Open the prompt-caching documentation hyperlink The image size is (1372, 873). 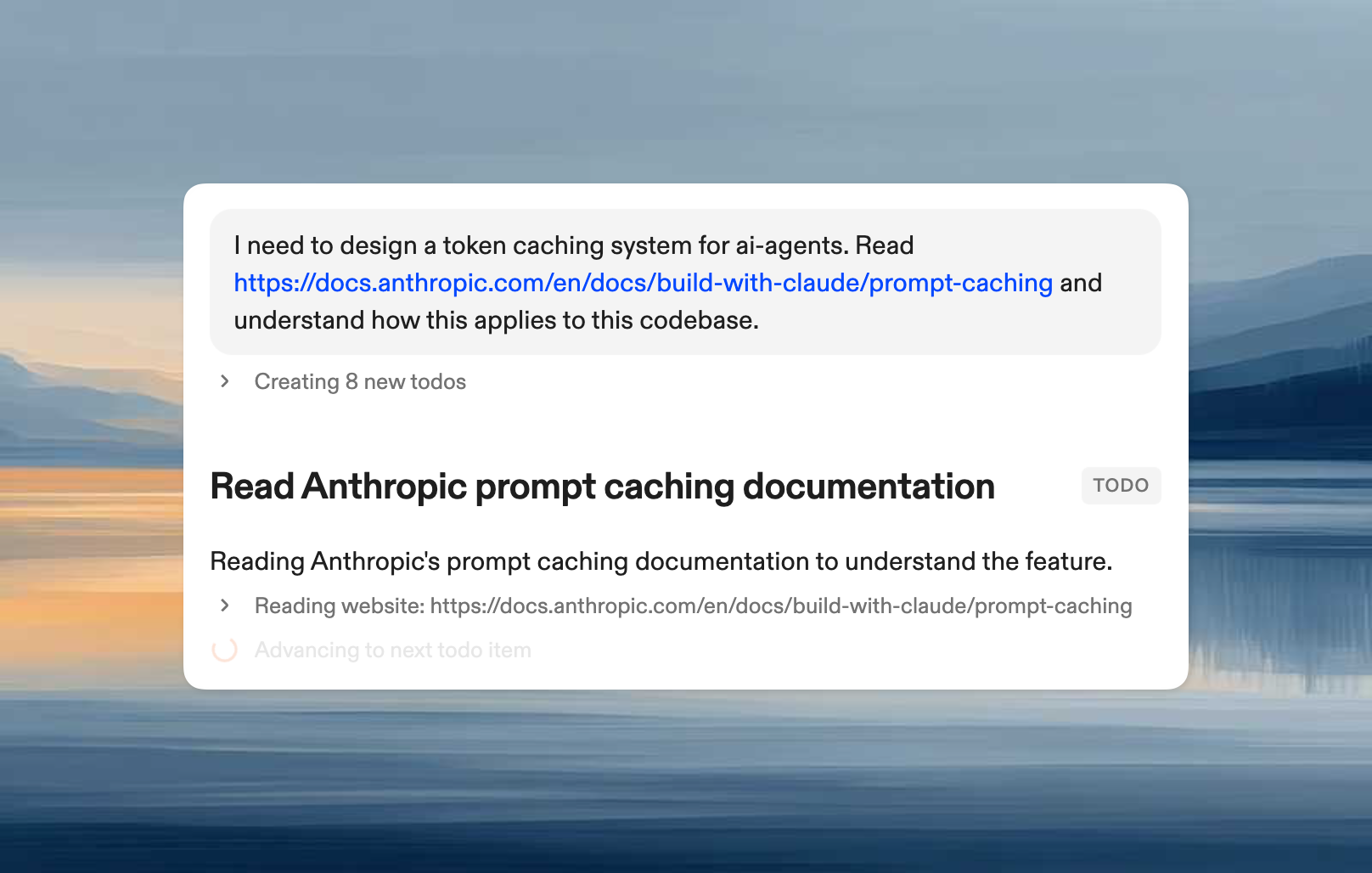coord(643,283)
